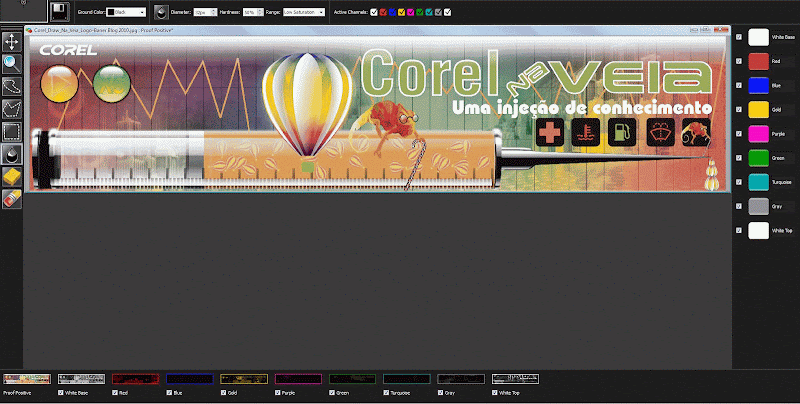Select the yellow Sponge tool
The width and height of the screenshot is (800, 404).
pos(12,176)
